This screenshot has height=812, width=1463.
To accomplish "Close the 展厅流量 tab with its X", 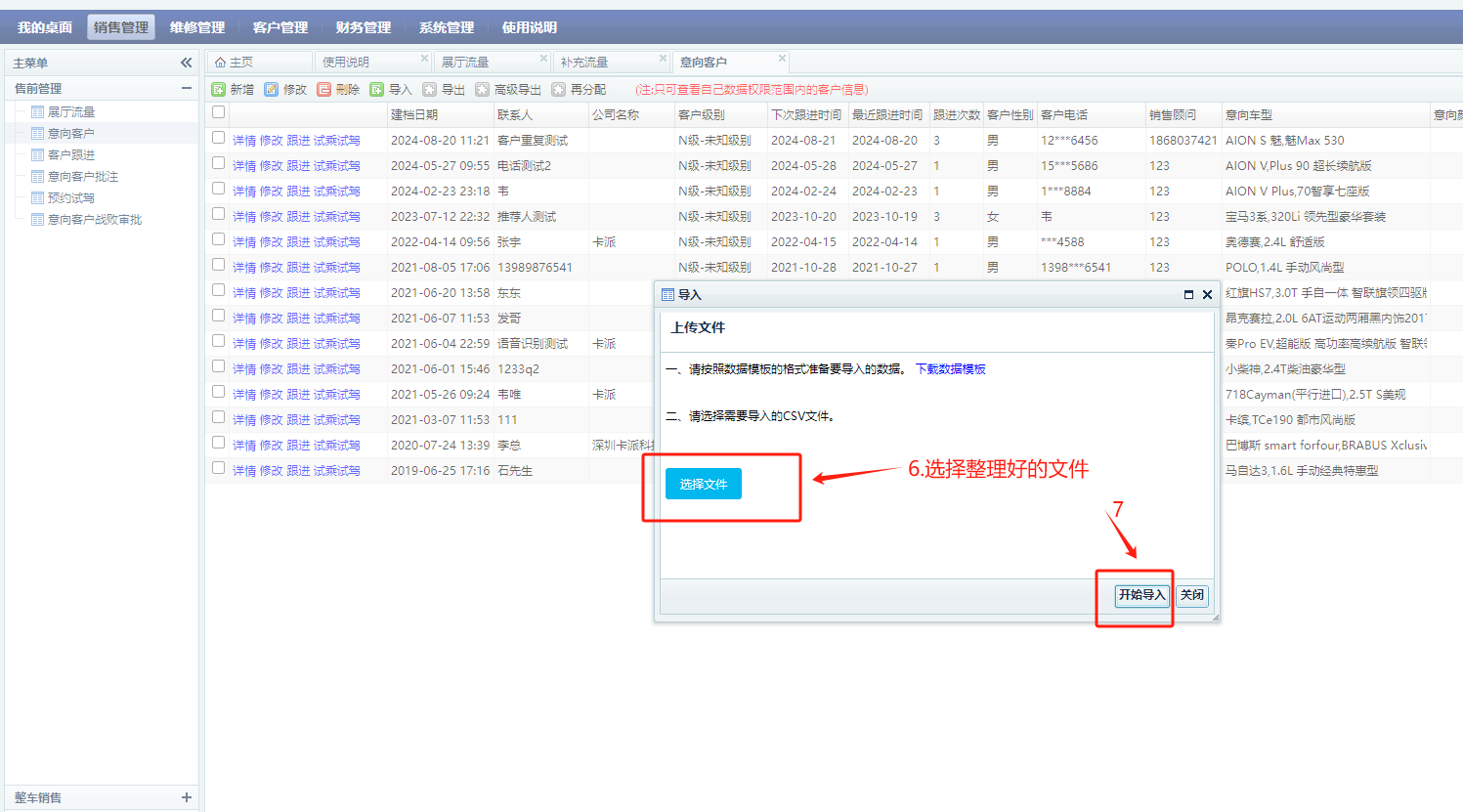I will tap(543, 59).
